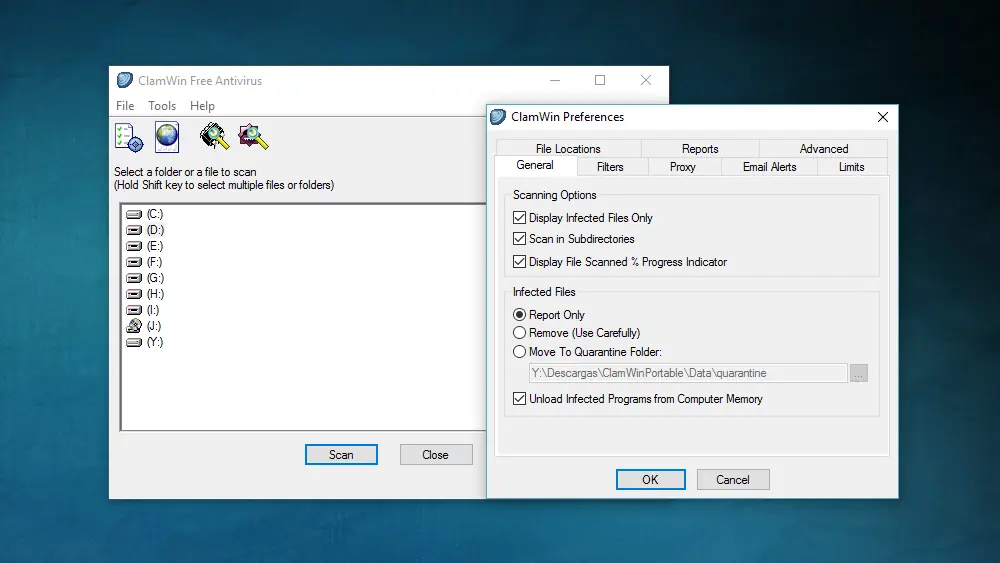The height and width of the screenshot is (563, 1000).
Task: Switch to the Filters tab
Action: 610,166
